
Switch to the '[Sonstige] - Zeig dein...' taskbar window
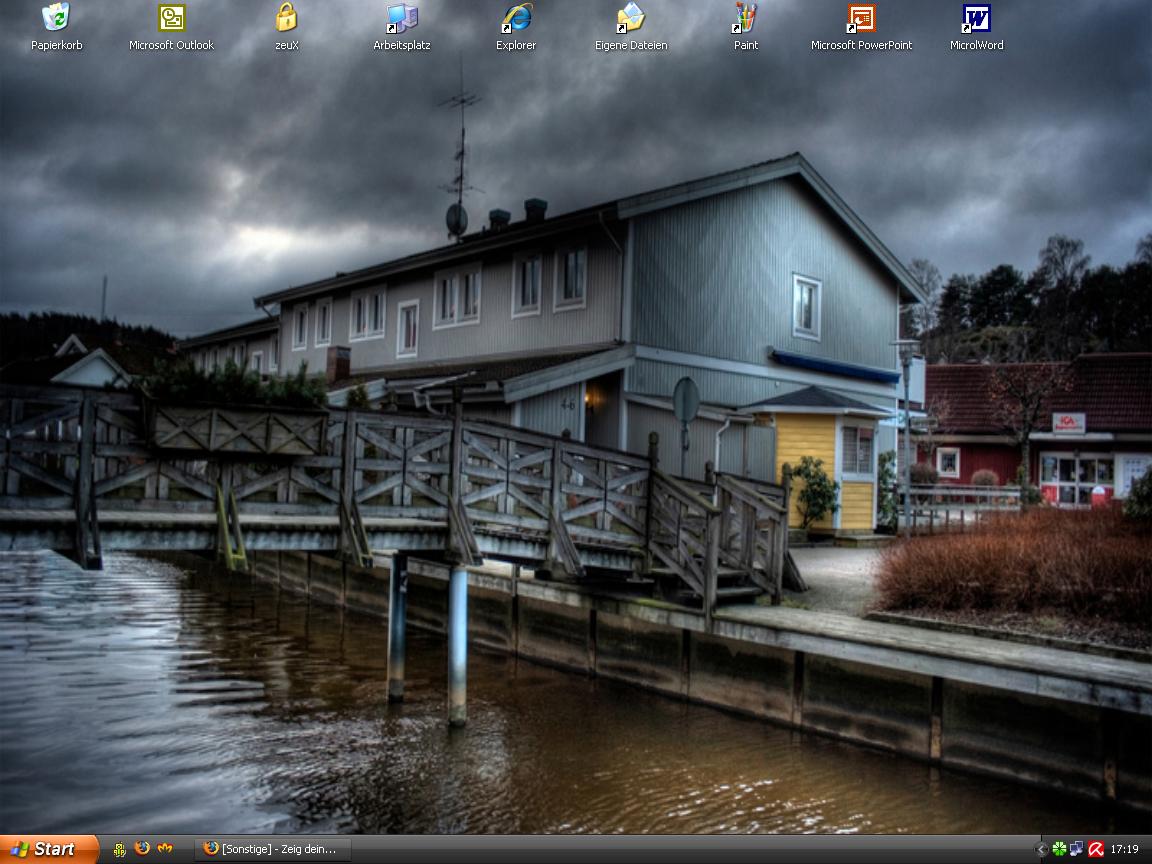coord(271,849)
